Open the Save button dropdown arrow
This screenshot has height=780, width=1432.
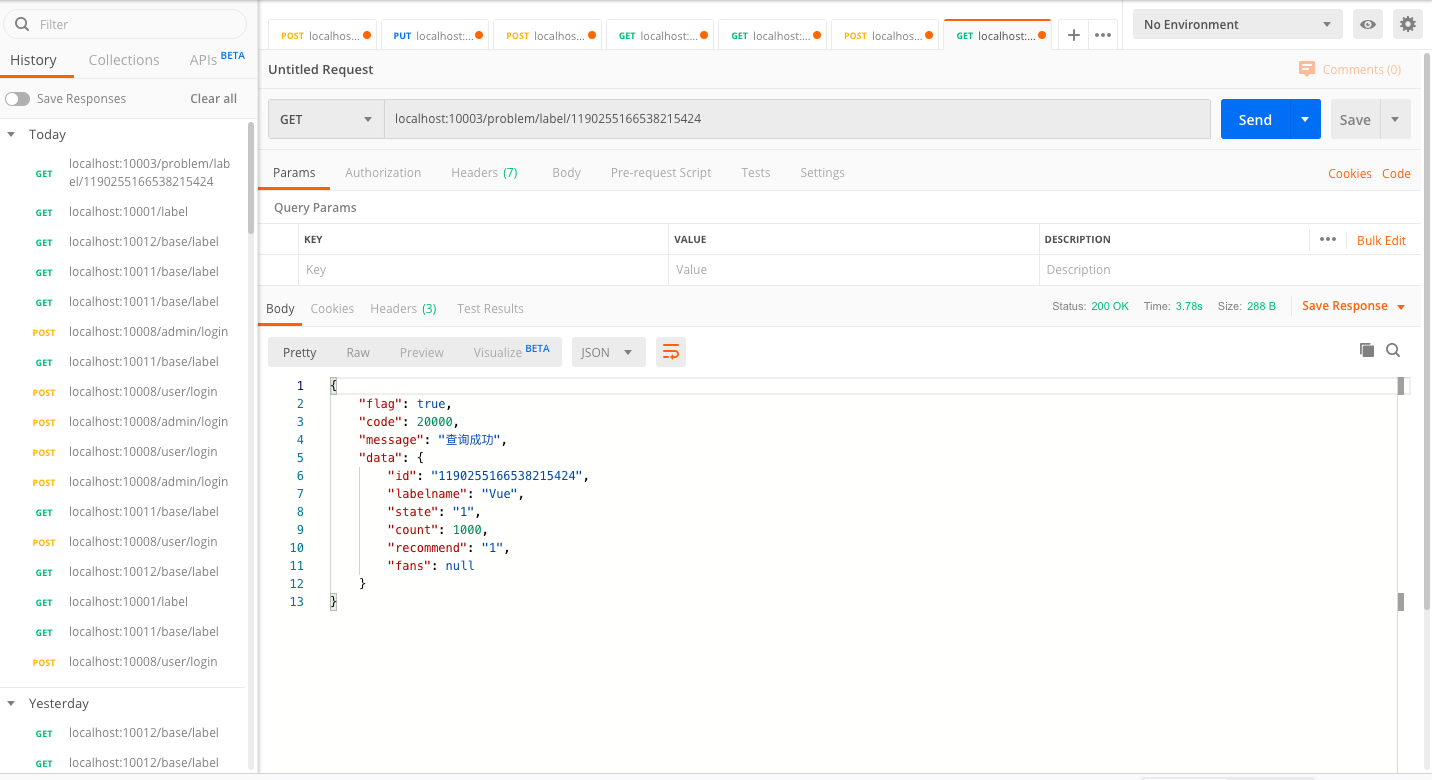coord(1396,119)
